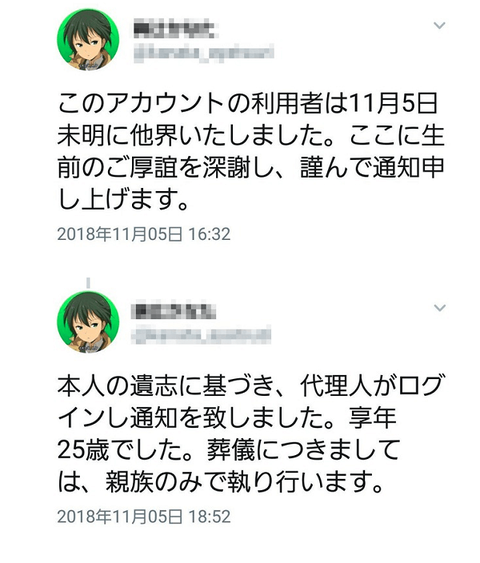Screen dimensions: 480x563
Task: Click the line は、親族のみで執り行います。
Action: tap(219, 481)
